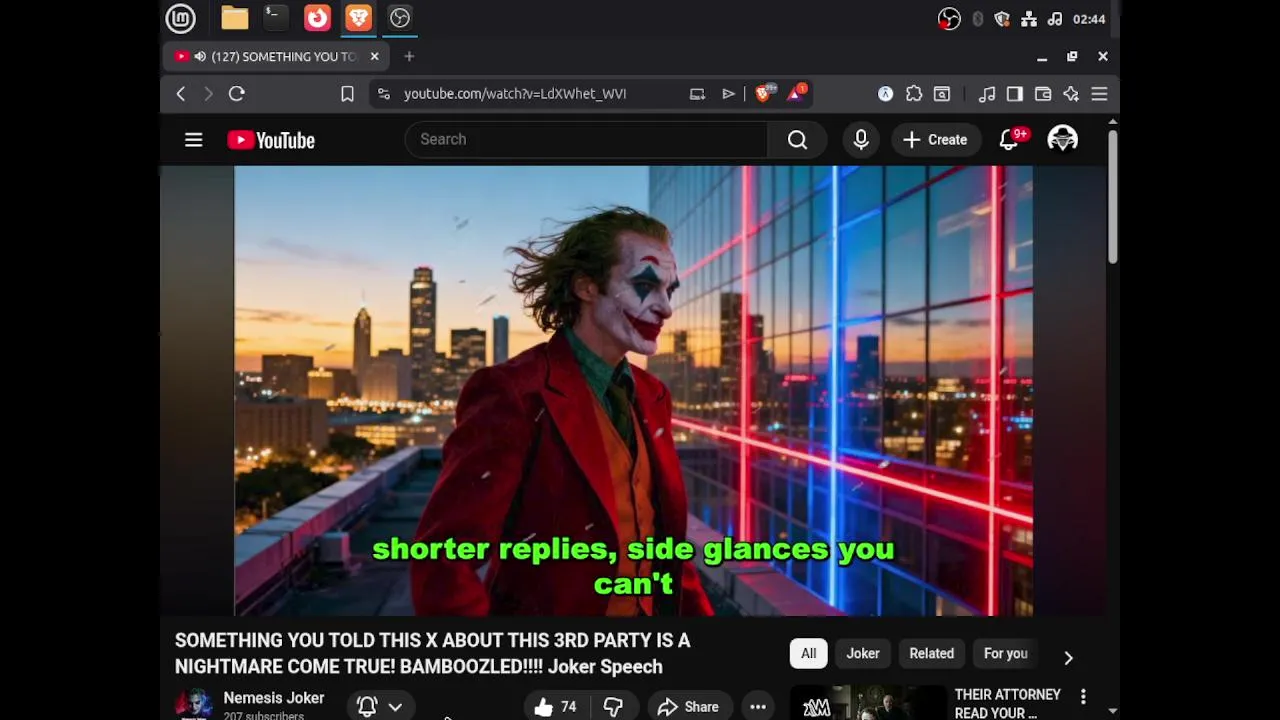This screenshot has height=720, width=1280.
Task: Open a new browser tab
Action: [x=409, y=56]
